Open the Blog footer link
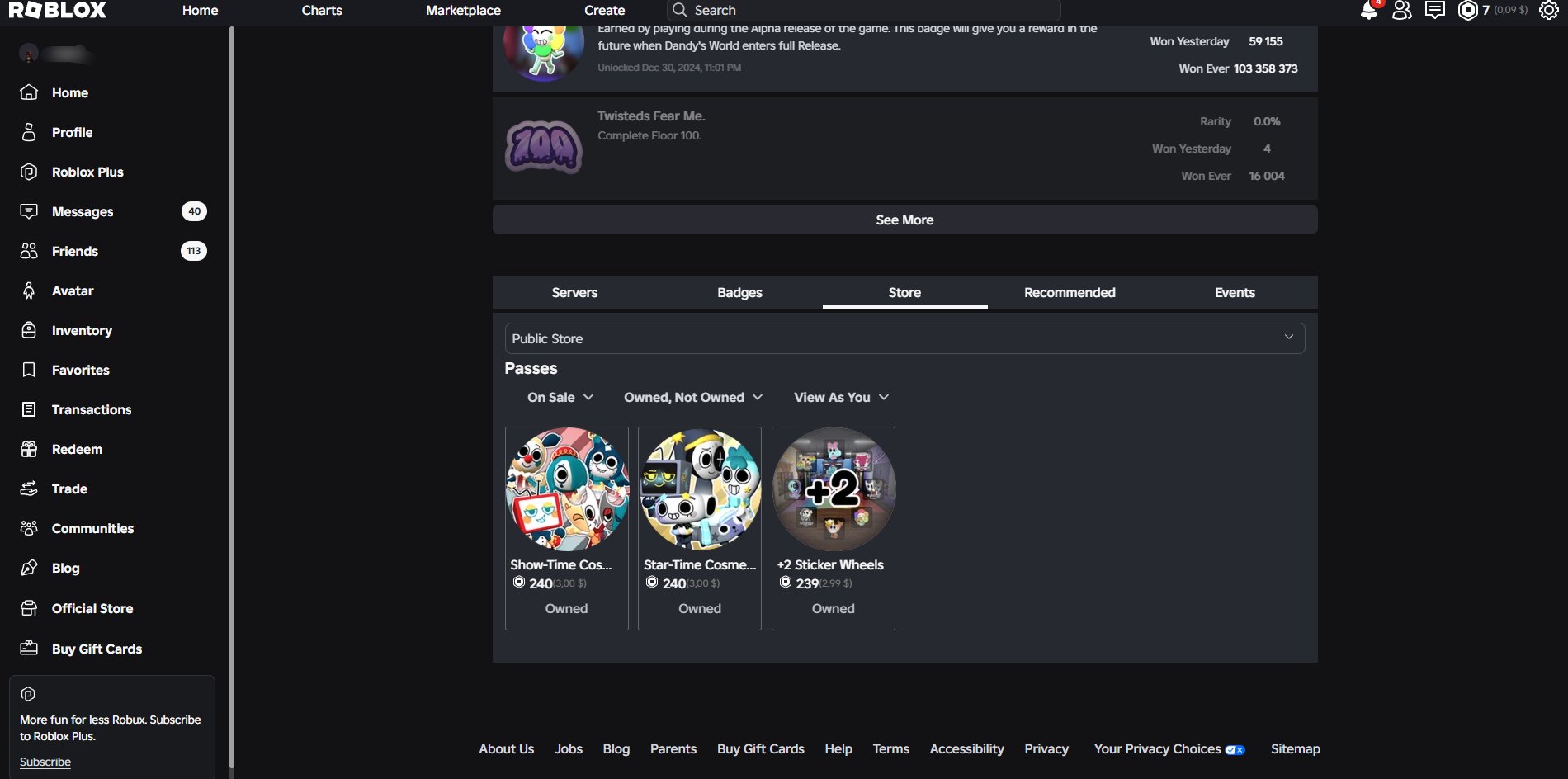This screenshot has height=779, width=1568. [616, 748]
